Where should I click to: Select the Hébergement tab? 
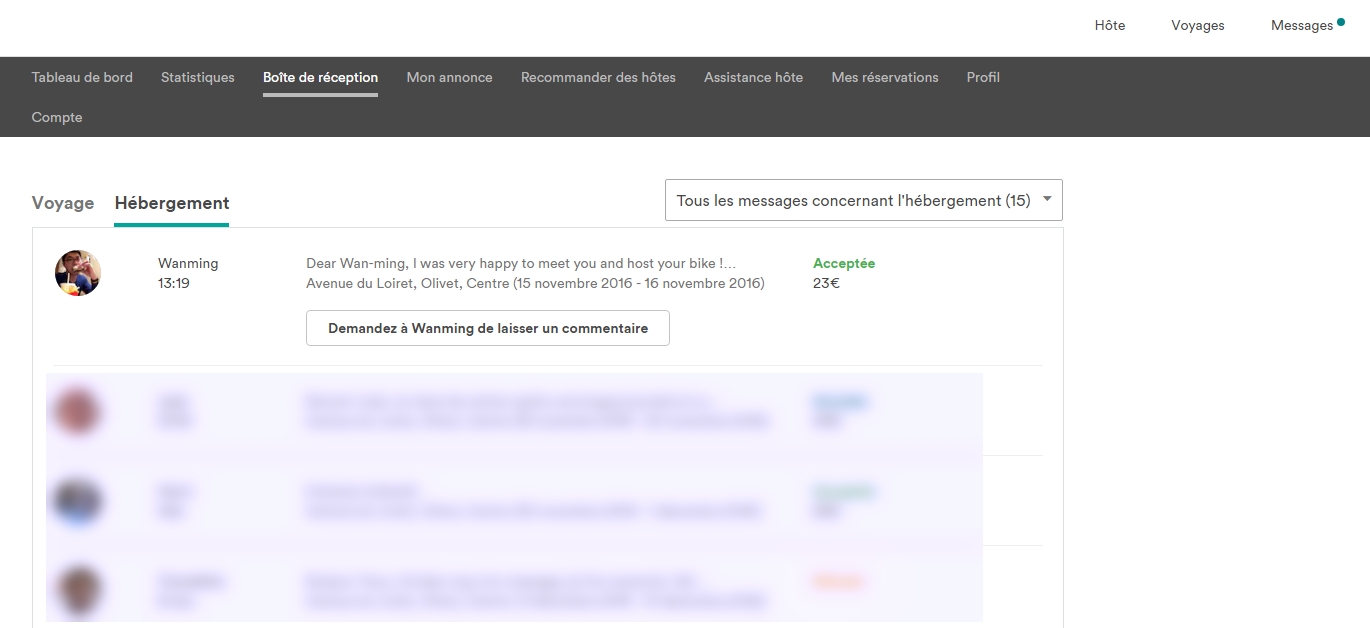point(172,203)
